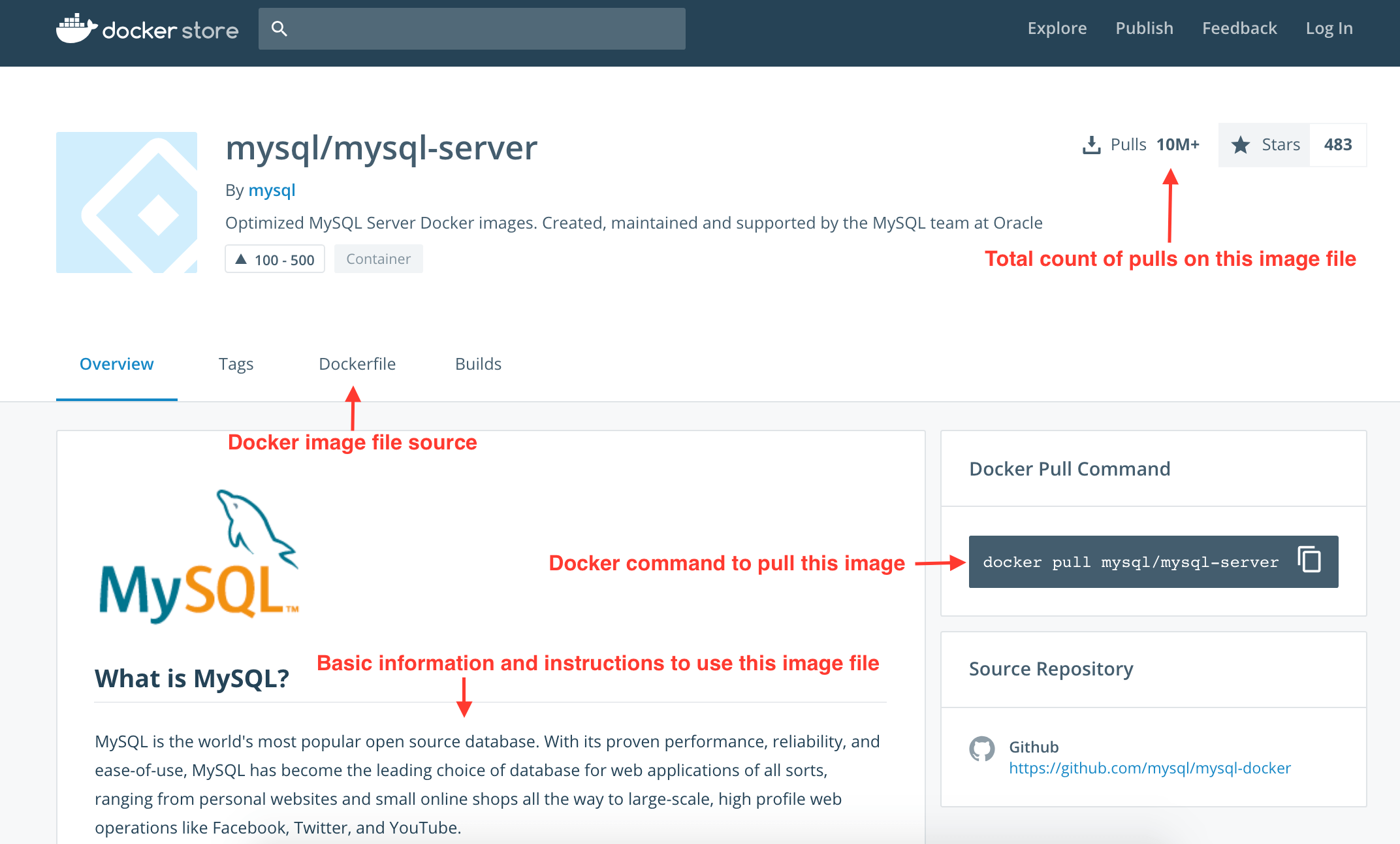Click the Docker Pull Command heading

coord(1070,468)
